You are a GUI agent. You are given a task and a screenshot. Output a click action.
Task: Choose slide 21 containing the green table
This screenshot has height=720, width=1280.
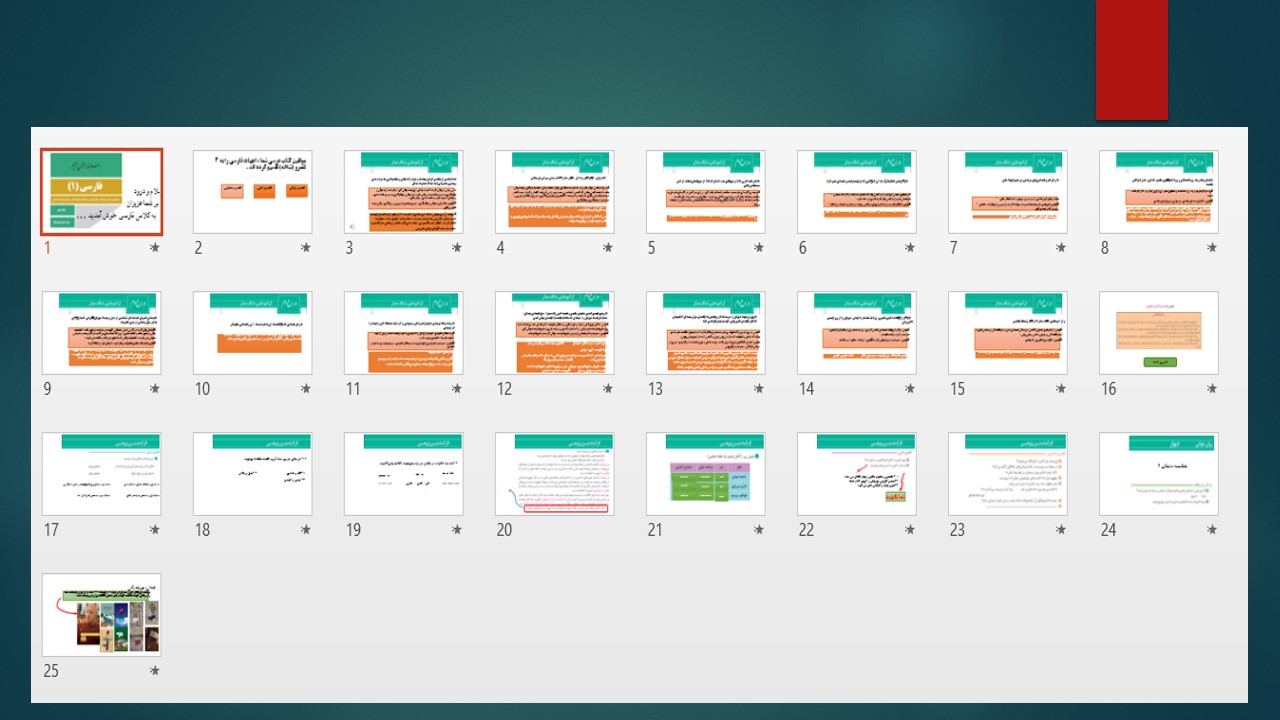(x=705, y=474)
